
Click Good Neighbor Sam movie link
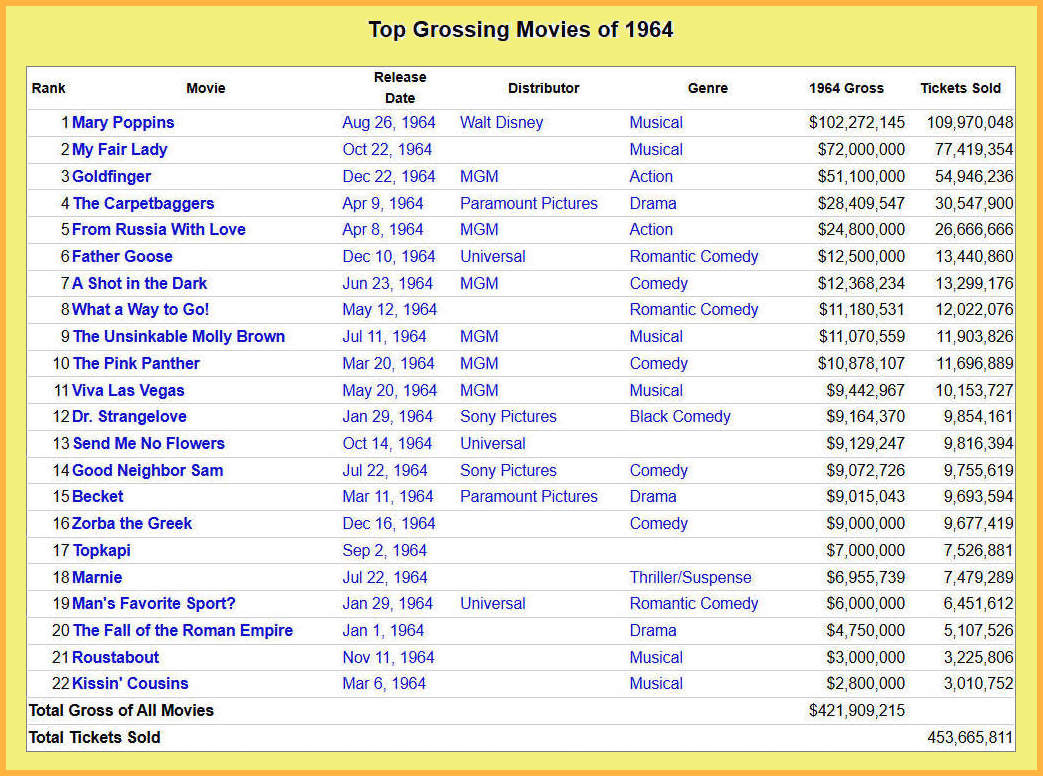point(148,471)
